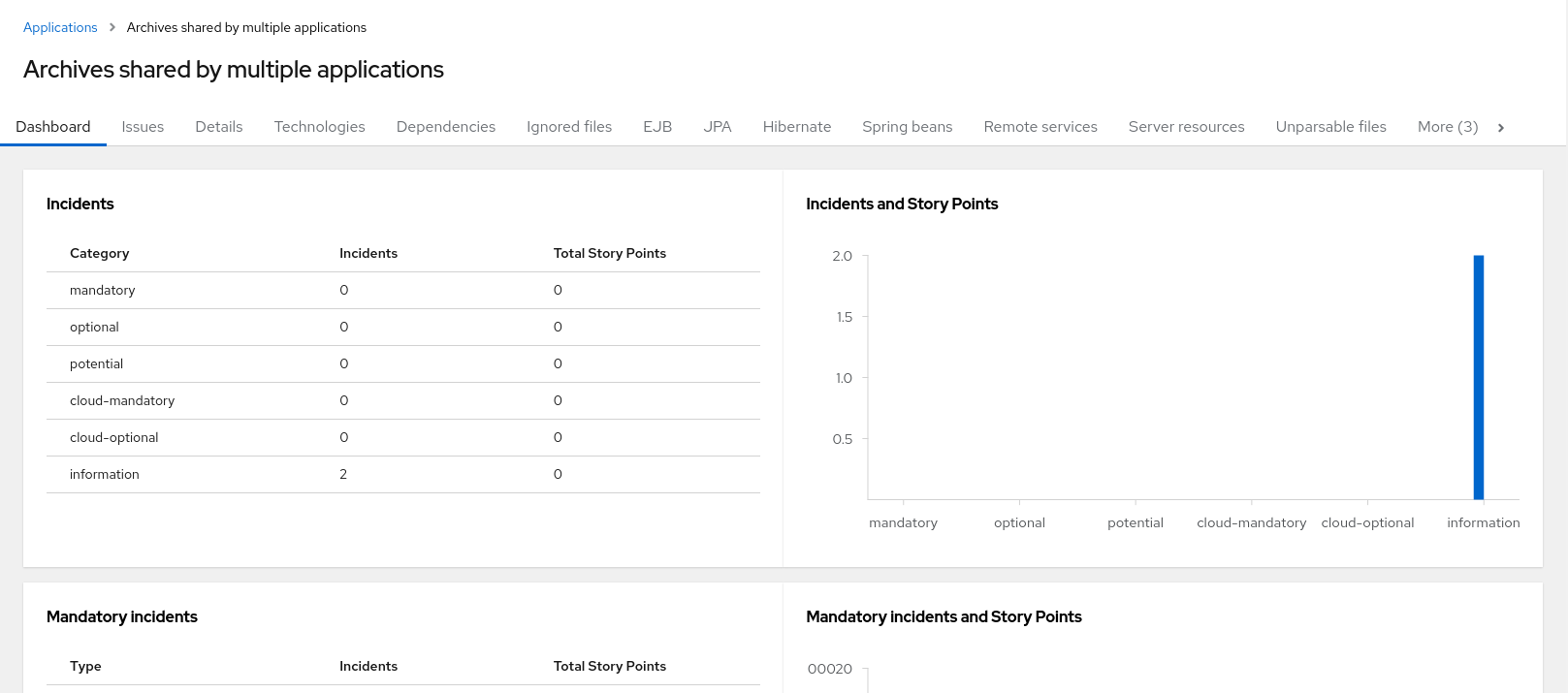Click the information row in Incidents table
Screen dimensions: 1568x693
(x=105, y=475)
